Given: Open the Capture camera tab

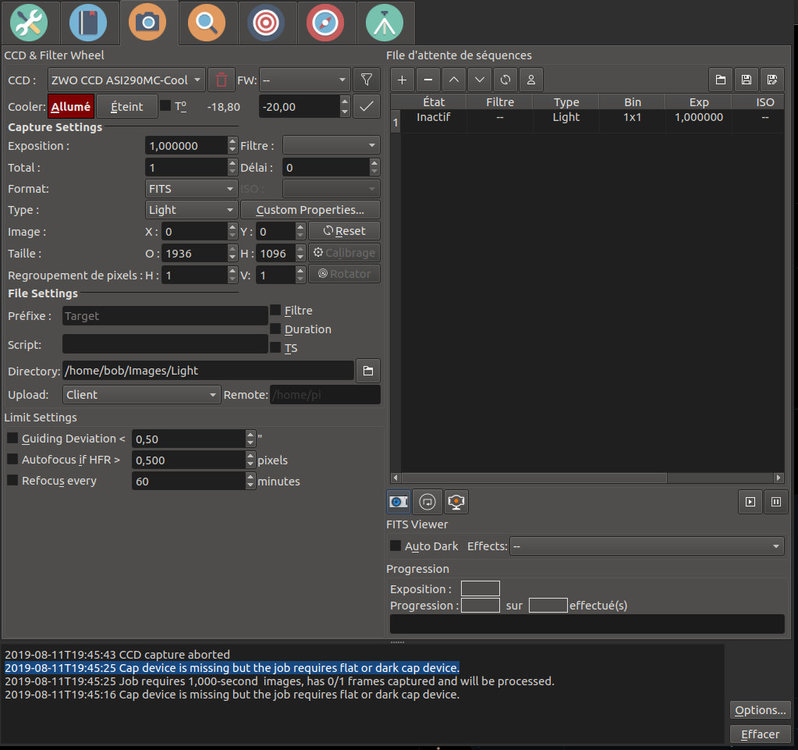Looking at the screenshot, I should point(148,22).
